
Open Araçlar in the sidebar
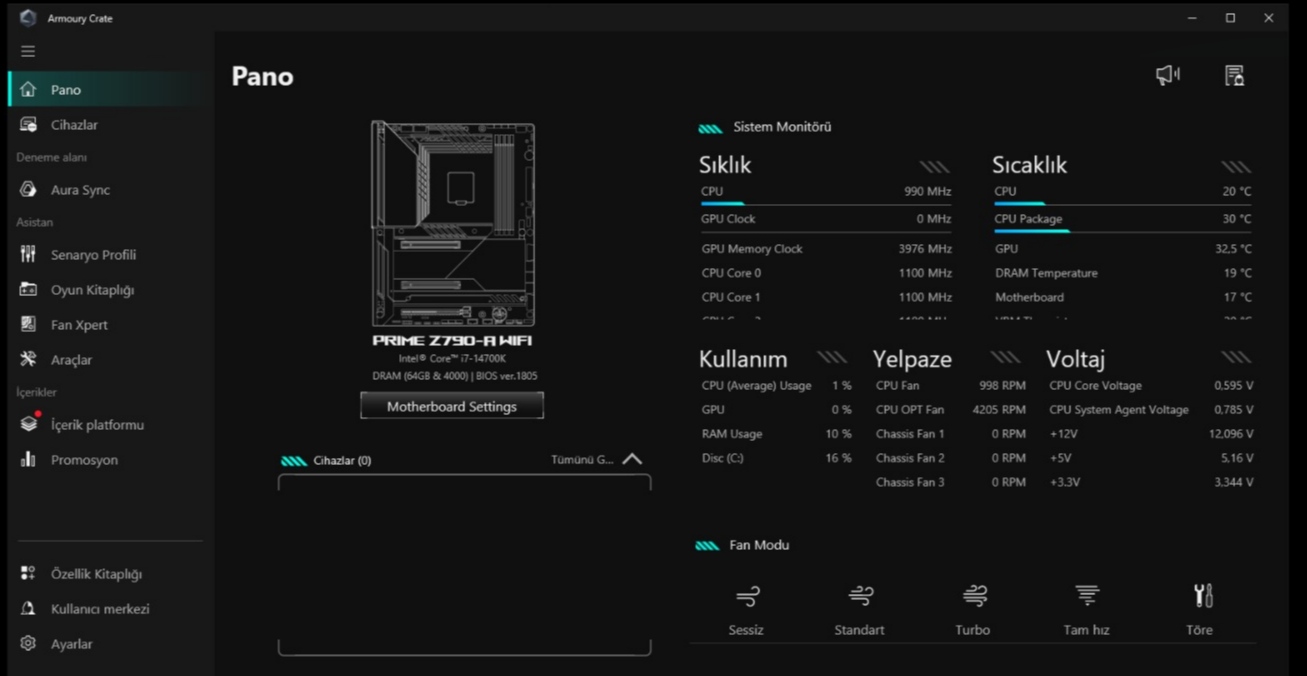[x=110, y=359]
